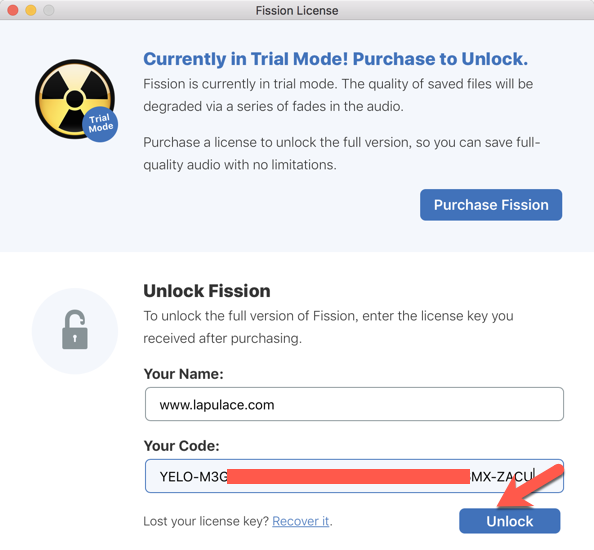Open the Recover it link
The height and width of the screenshot is (550, 594).
[300, 521]
